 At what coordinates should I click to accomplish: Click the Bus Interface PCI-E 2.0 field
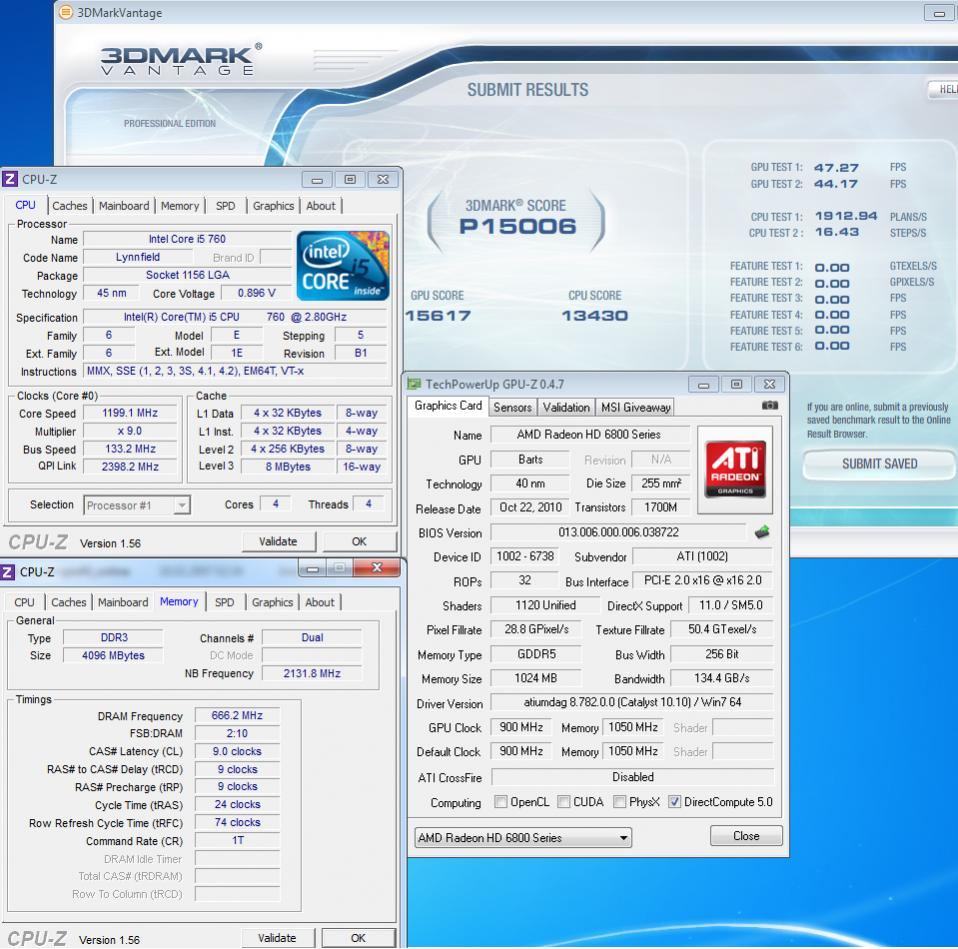coord(703,581)
